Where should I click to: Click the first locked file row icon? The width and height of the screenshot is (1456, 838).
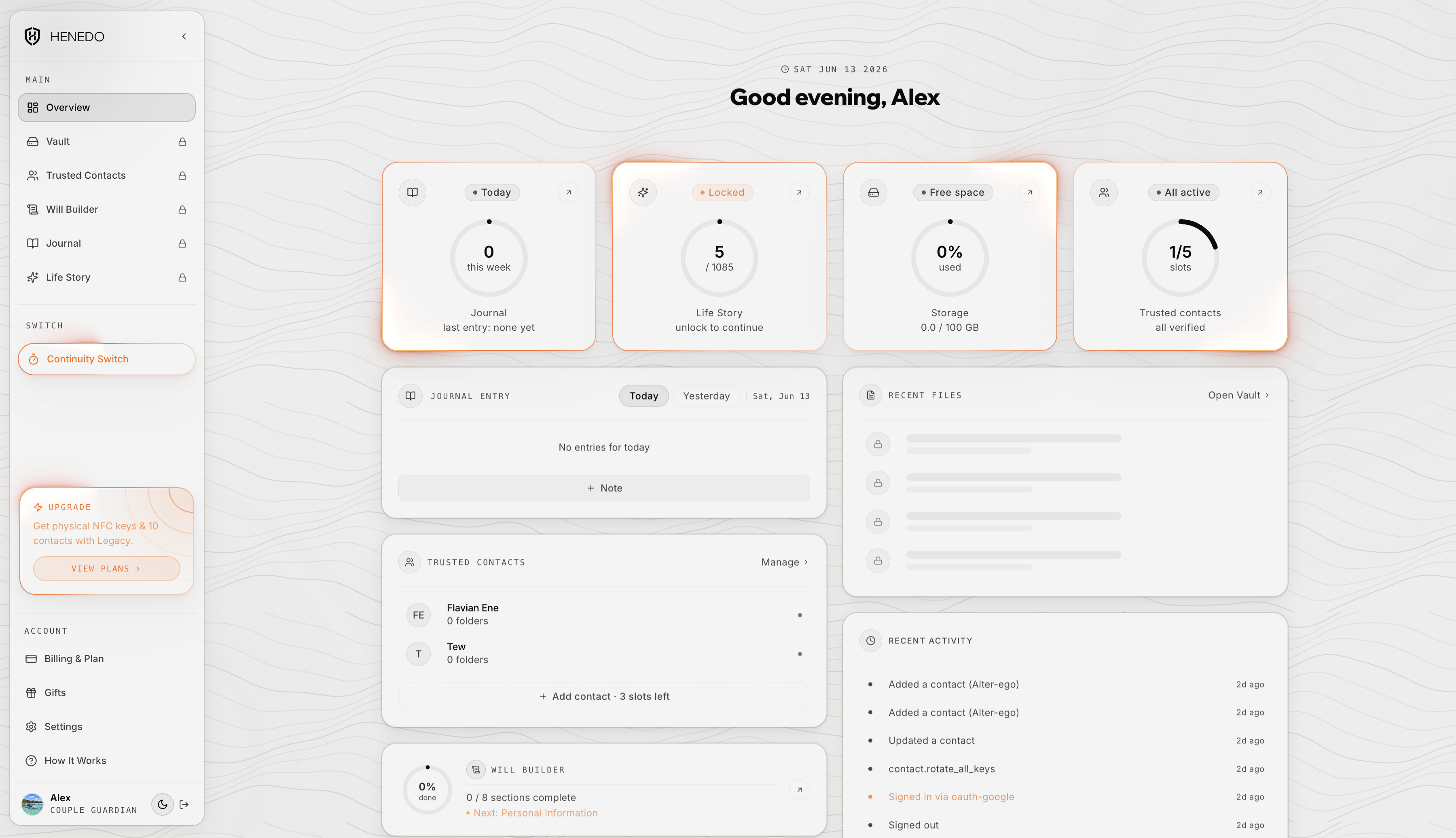(x=878, y=445)
